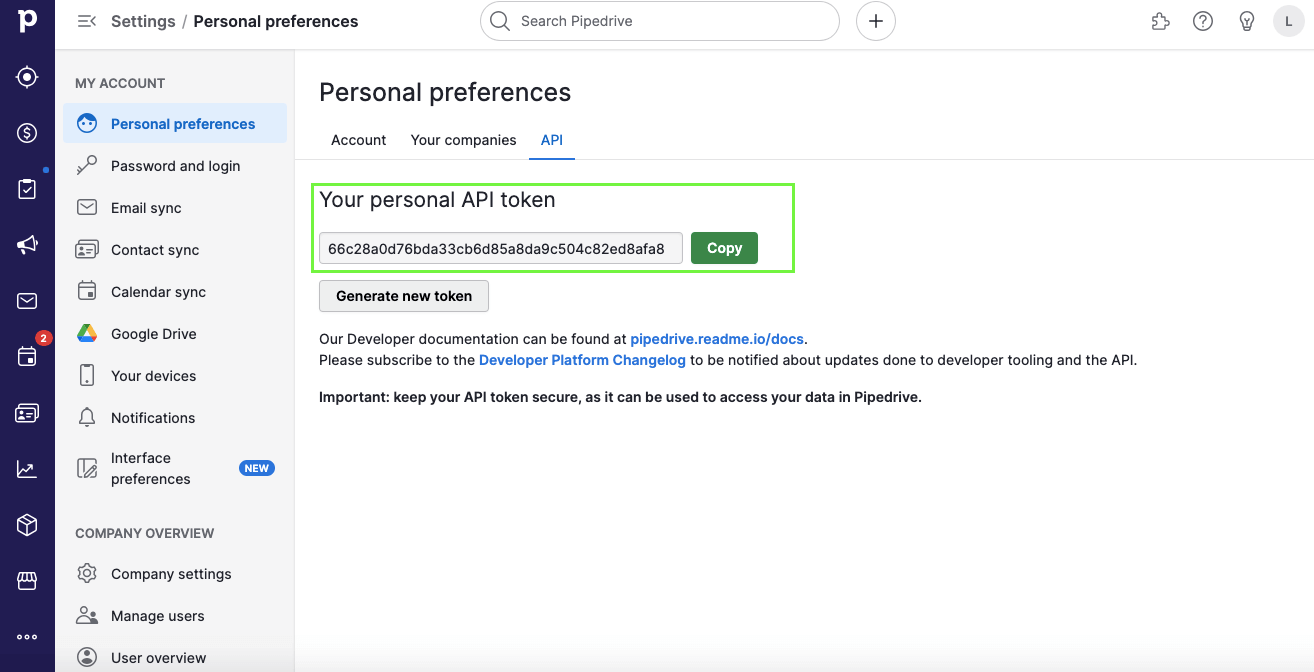Open Mail envelope icon in left rail
The height and width of the screenshot is (672, 1314).
[x=27, y=301]
